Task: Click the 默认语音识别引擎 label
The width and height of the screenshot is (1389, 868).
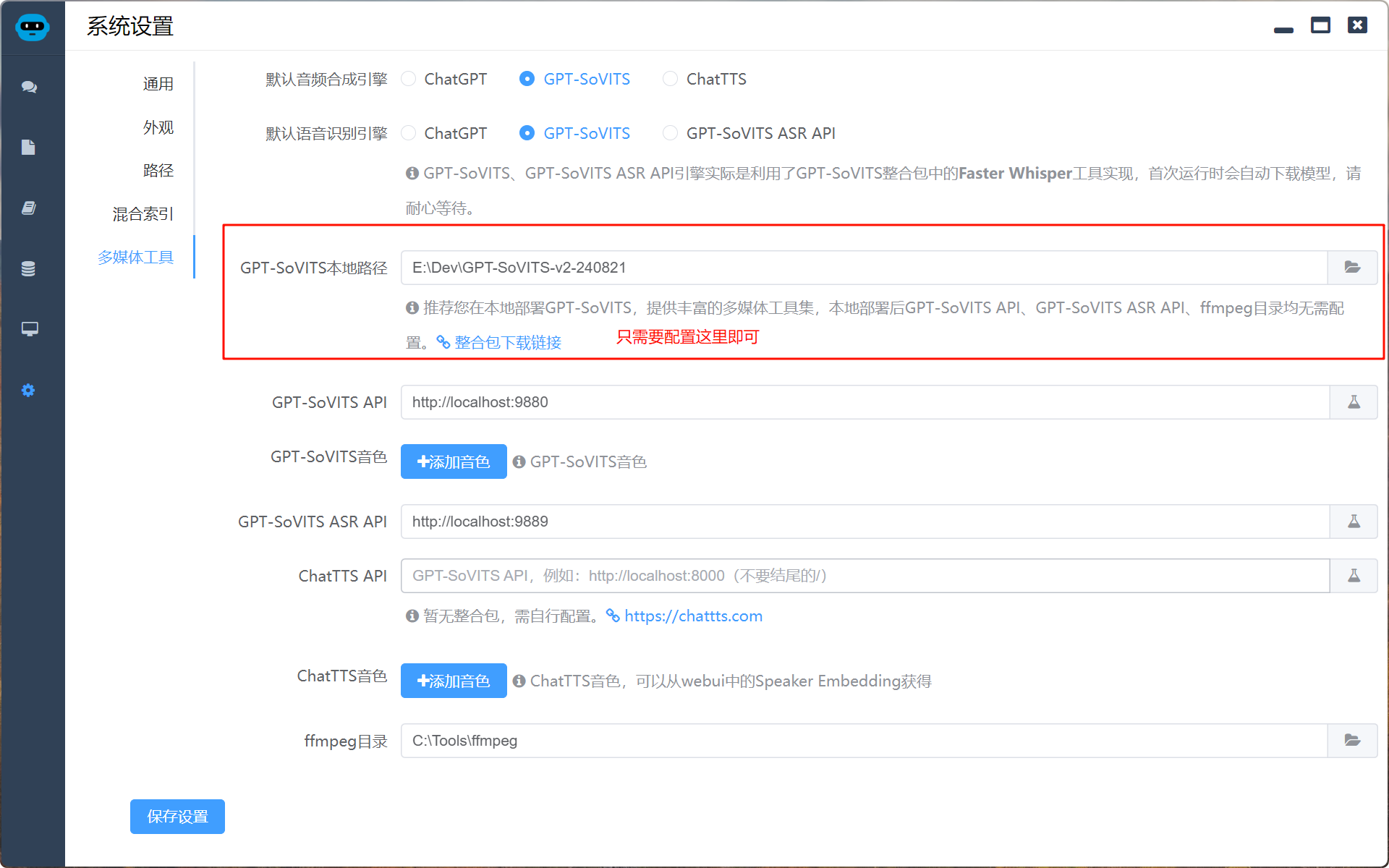Action: (326, 134)
